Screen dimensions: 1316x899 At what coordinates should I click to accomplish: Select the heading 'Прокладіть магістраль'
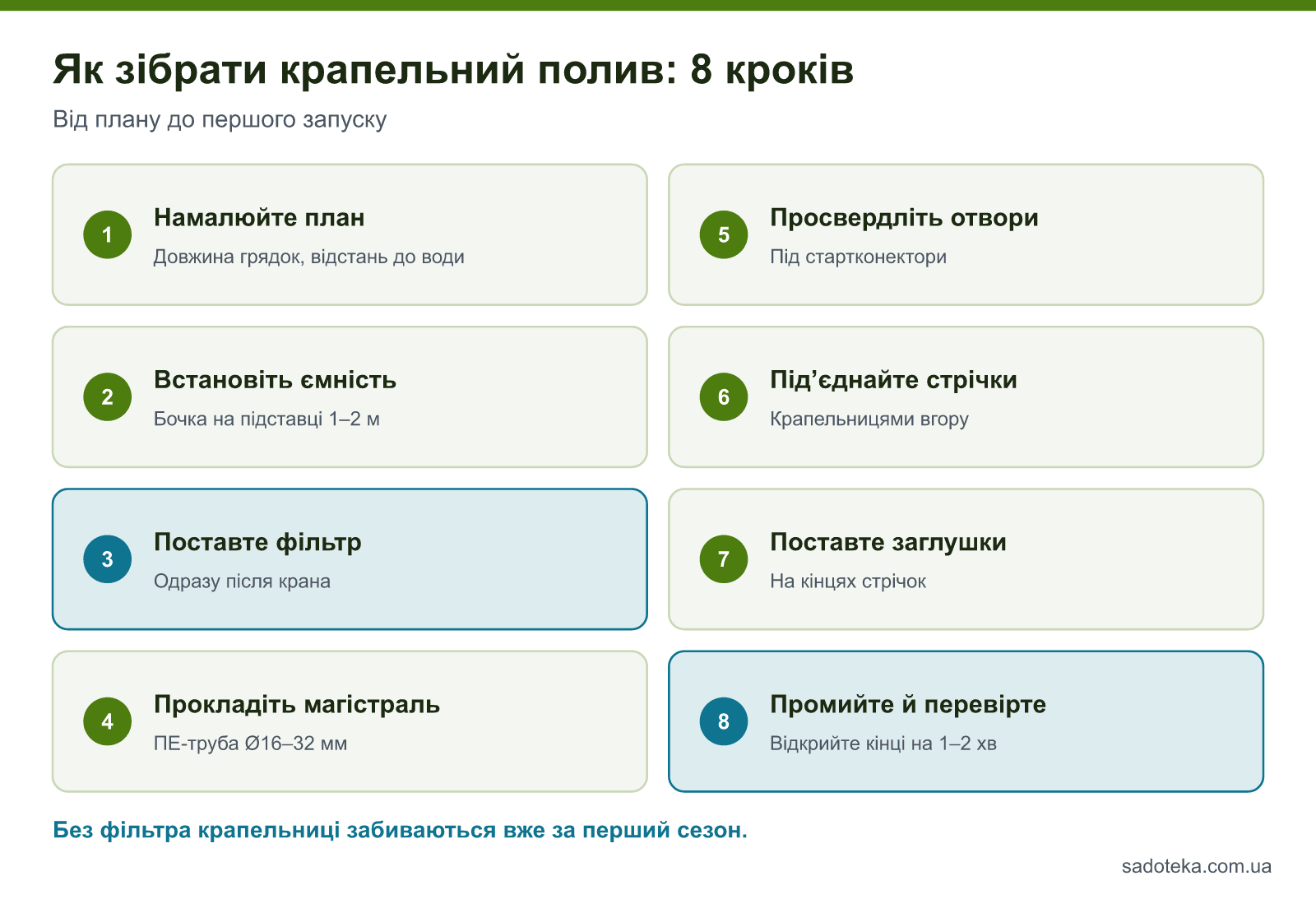click(x=297, y=705)
